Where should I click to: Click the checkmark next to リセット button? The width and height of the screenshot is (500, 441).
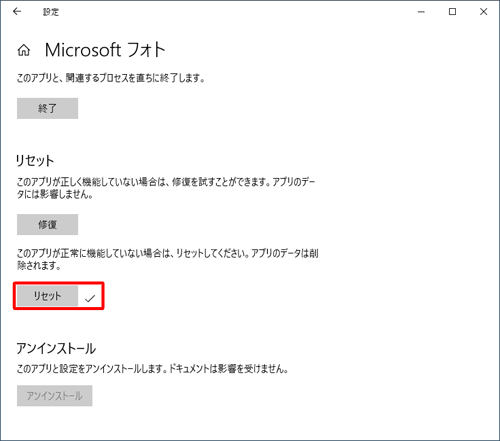(x=90, y=298)
